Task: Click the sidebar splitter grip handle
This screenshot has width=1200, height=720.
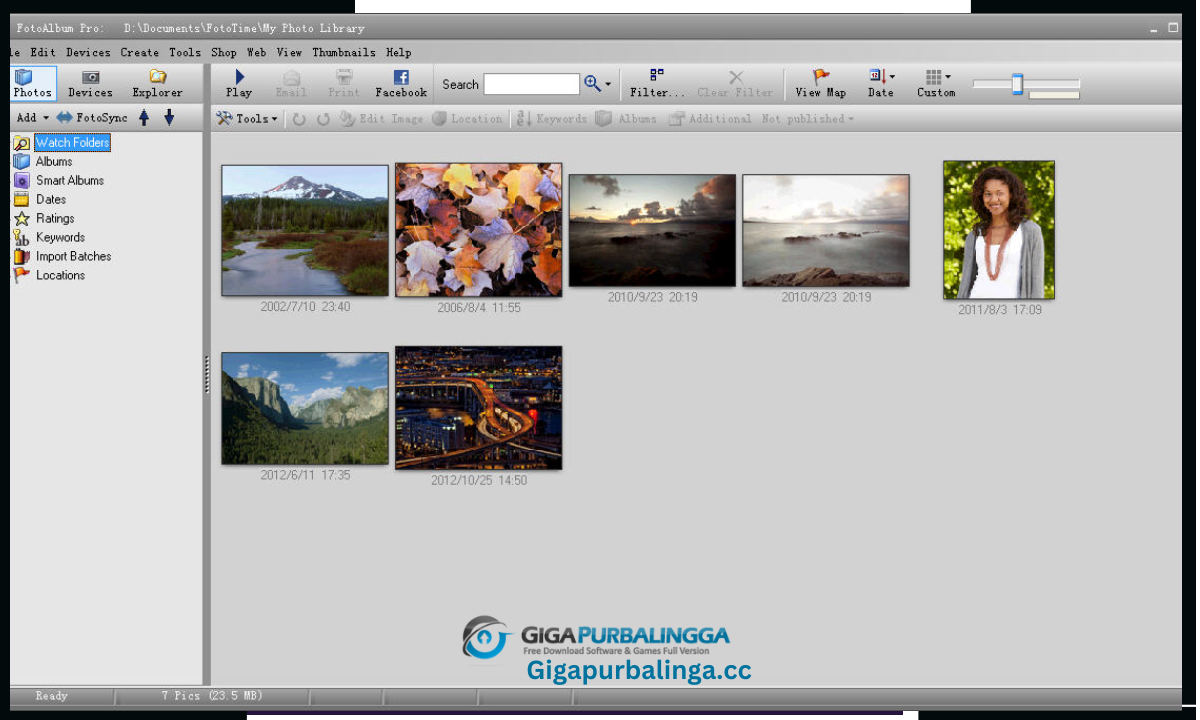Action: pos(207,374)
